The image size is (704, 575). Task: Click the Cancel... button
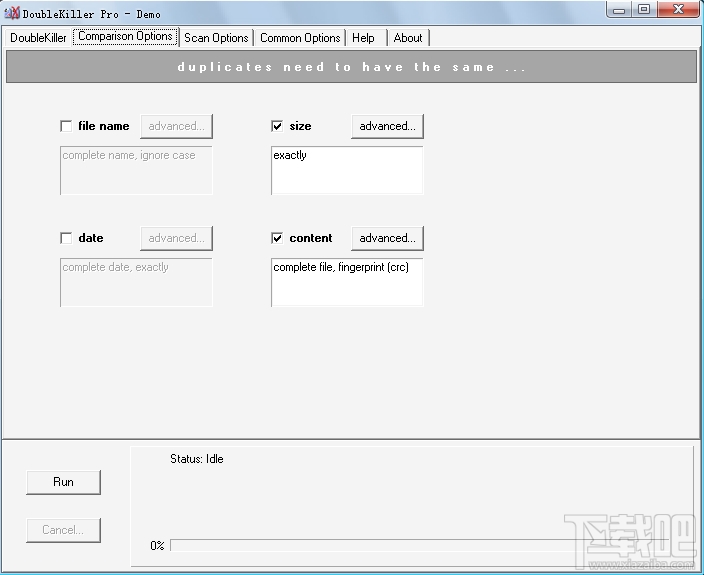tap(63, 530)
